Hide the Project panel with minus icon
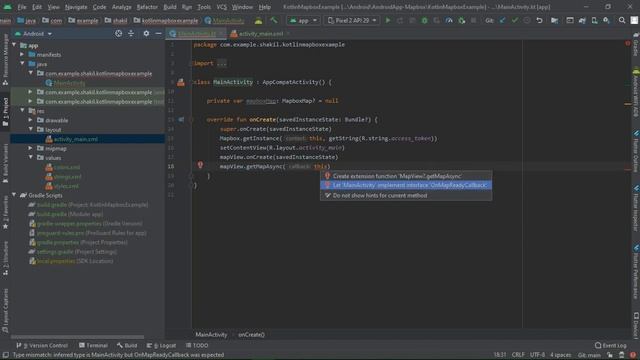 pos(158,33)
